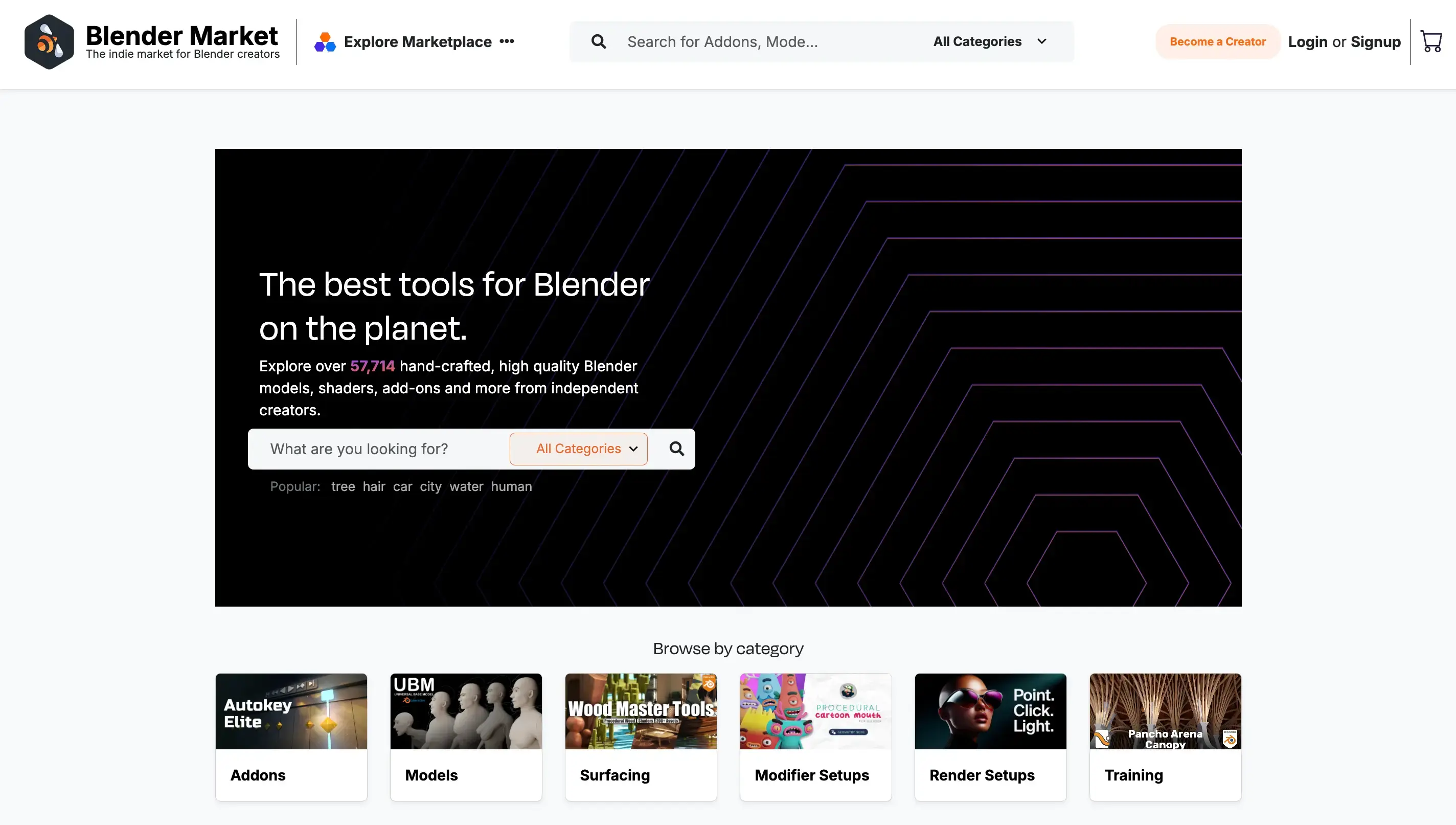Open the shopping cart
The image size is (1456, 825).
[x=1432, y=41]
